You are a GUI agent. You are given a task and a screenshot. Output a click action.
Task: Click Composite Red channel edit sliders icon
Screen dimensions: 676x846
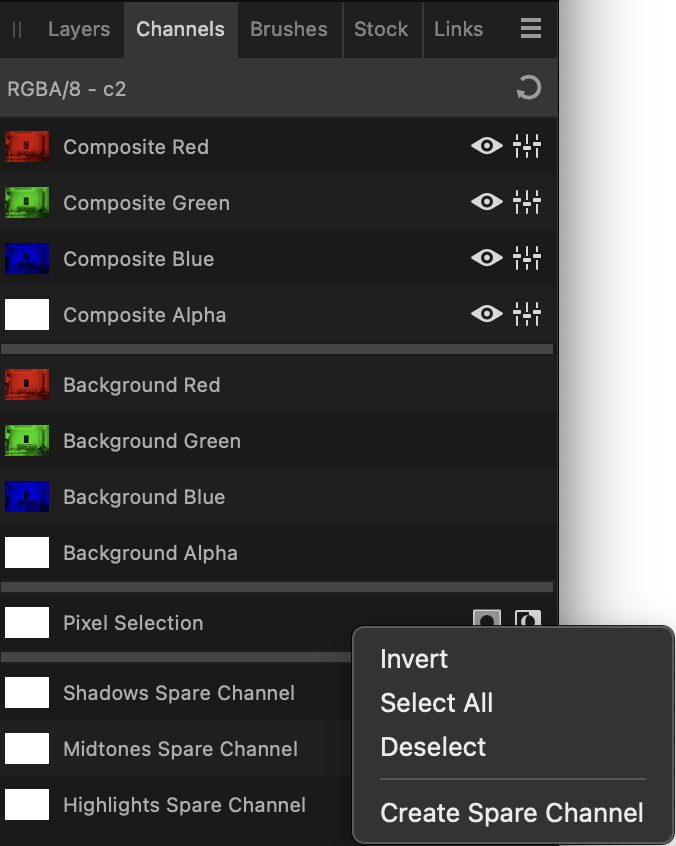click(527, 147)
